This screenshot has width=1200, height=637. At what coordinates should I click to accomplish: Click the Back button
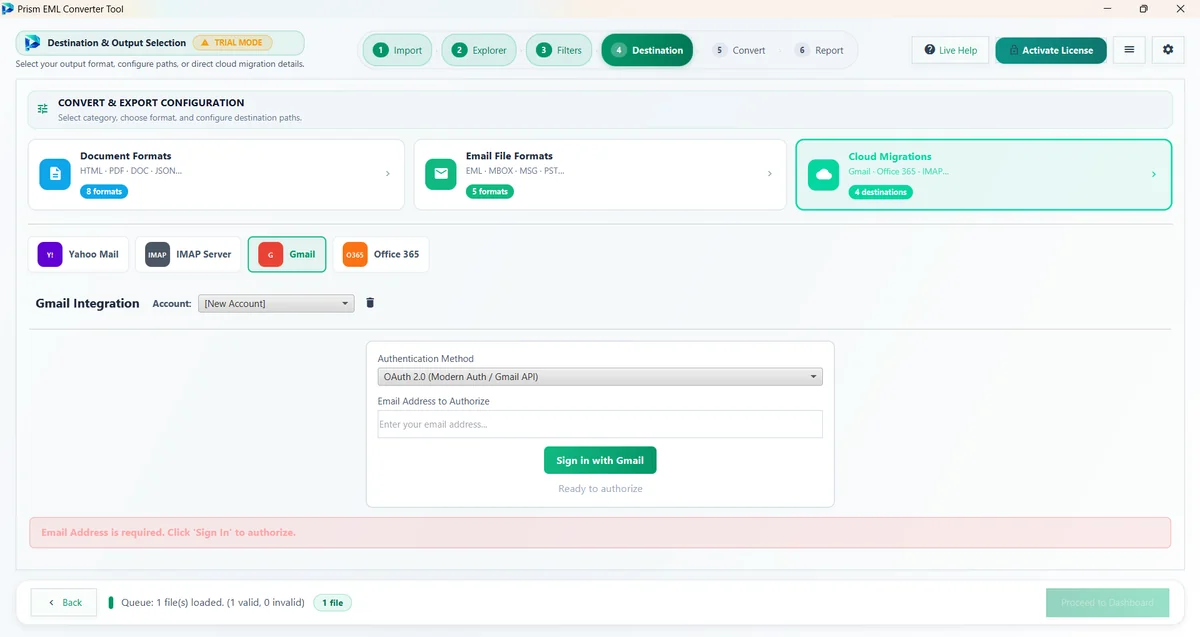[64, 602]
